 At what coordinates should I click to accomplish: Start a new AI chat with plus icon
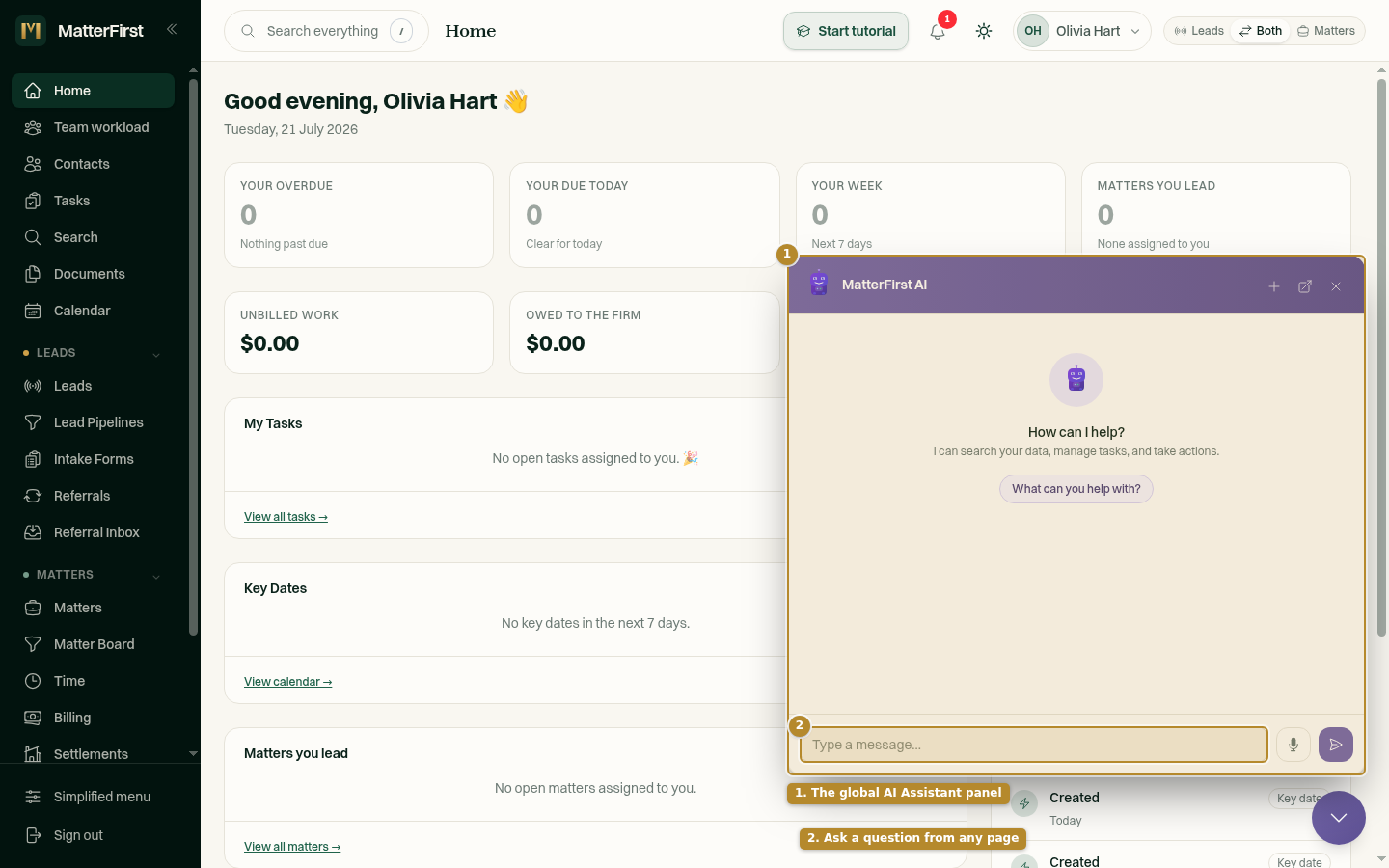(x=1274, y=286)
